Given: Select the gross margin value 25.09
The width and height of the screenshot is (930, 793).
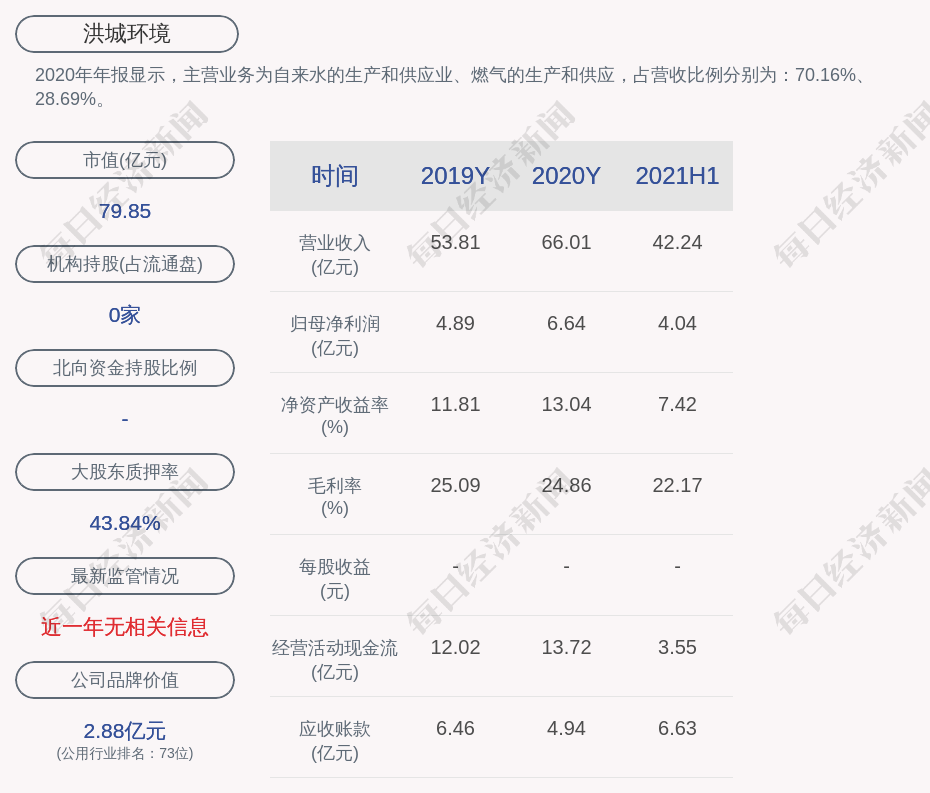Looking at the screenshot, I should point(455,485).
